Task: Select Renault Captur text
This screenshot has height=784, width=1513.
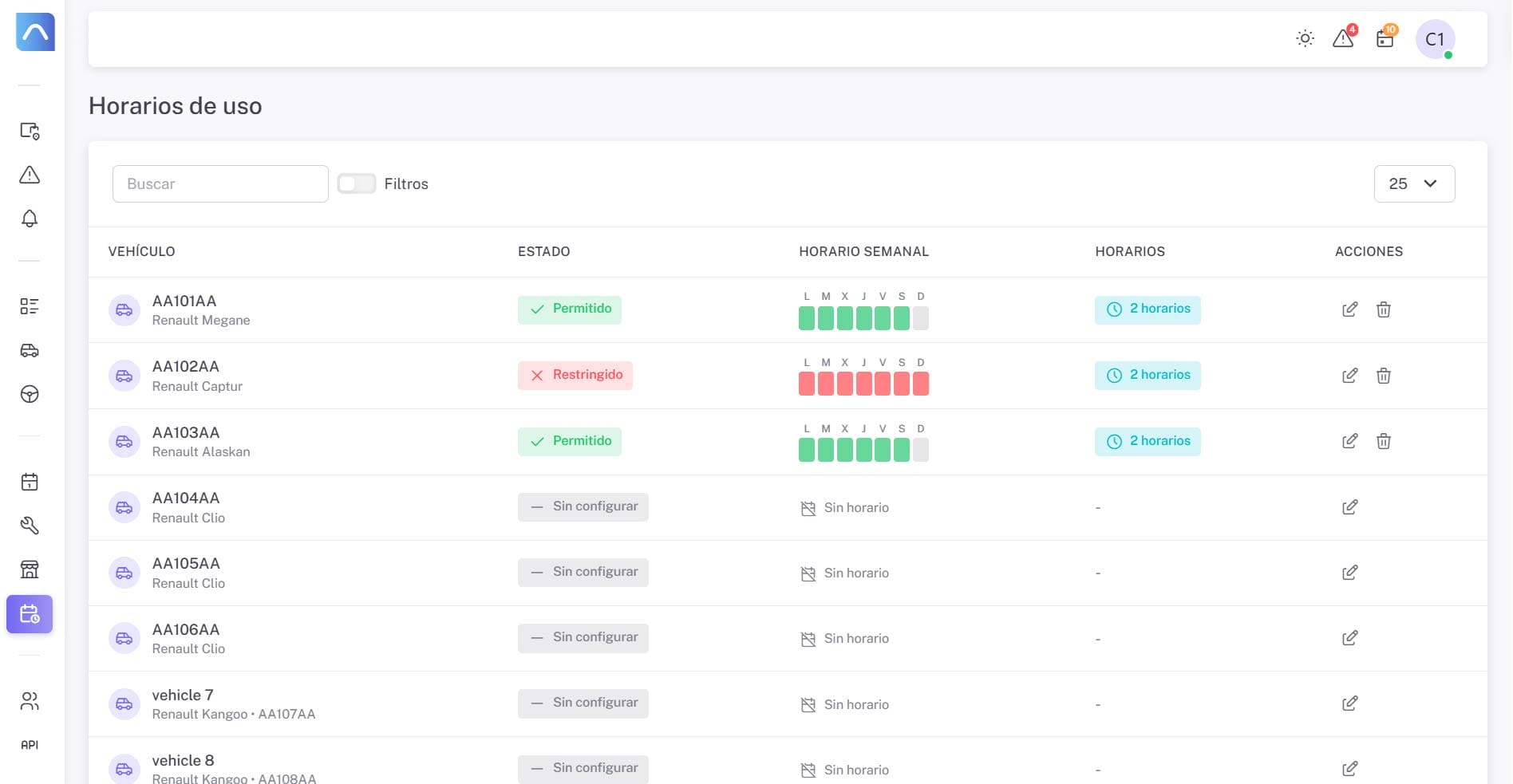Action: [197, 386]
